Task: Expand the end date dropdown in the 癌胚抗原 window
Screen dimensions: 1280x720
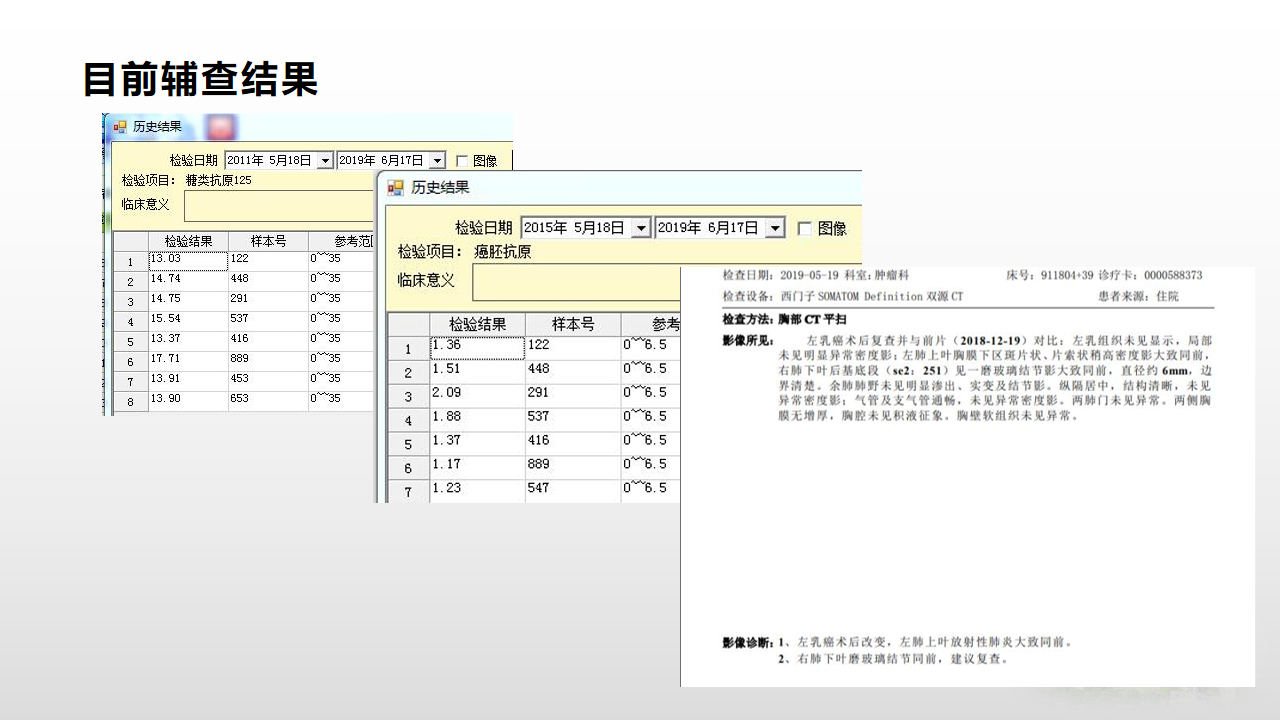Action: pyautogui.click(x=775, y=228)
